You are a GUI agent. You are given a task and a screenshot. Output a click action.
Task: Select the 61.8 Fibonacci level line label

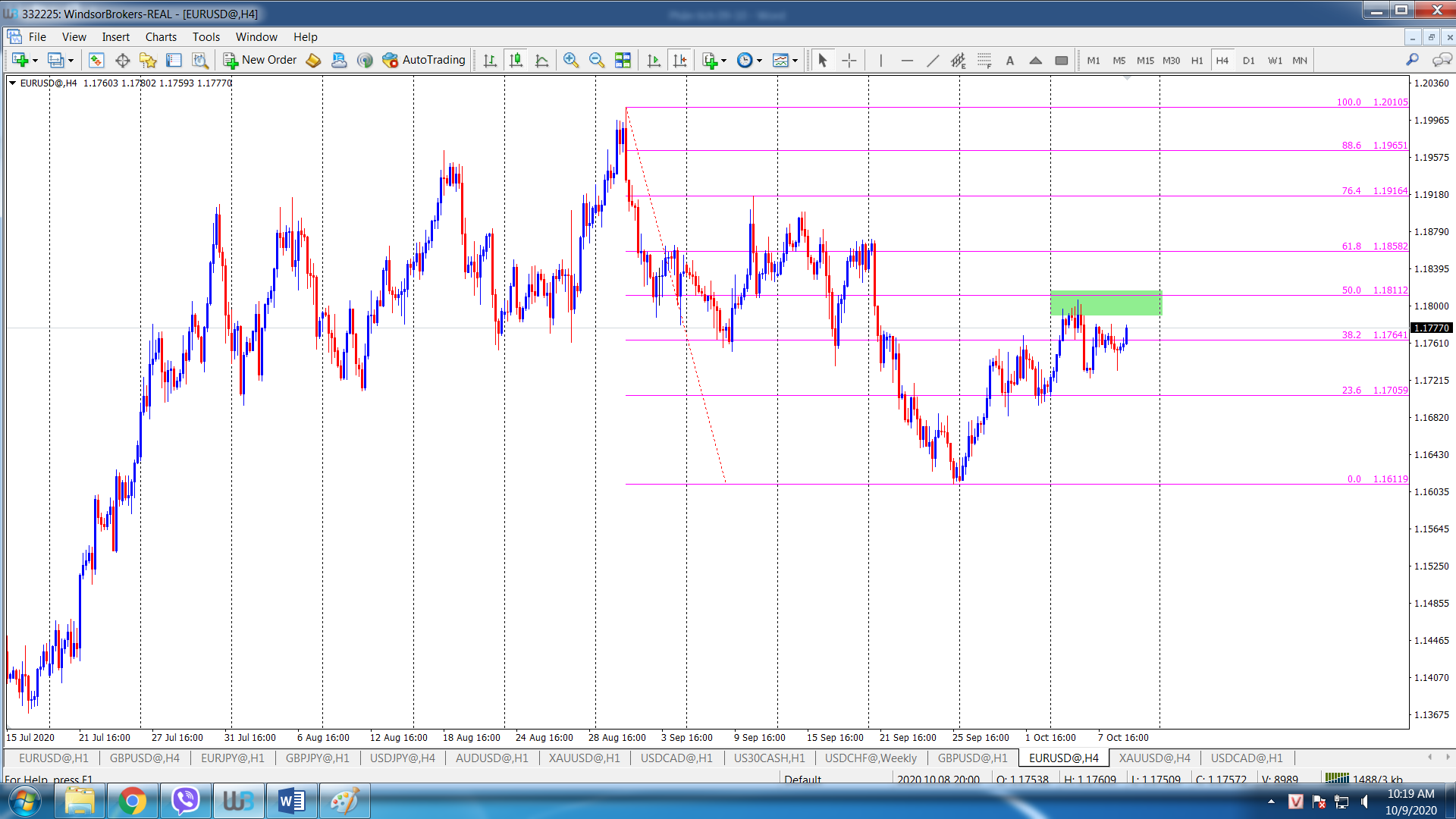(x=1374, y=246)
